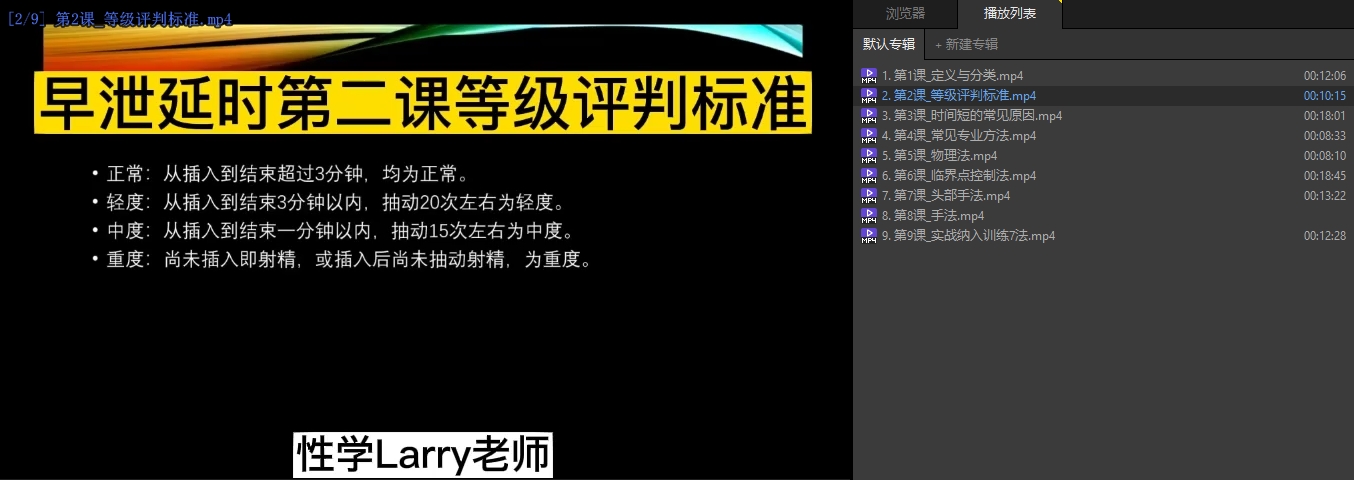Open the 播放列表 tab

click(1009, 13)
